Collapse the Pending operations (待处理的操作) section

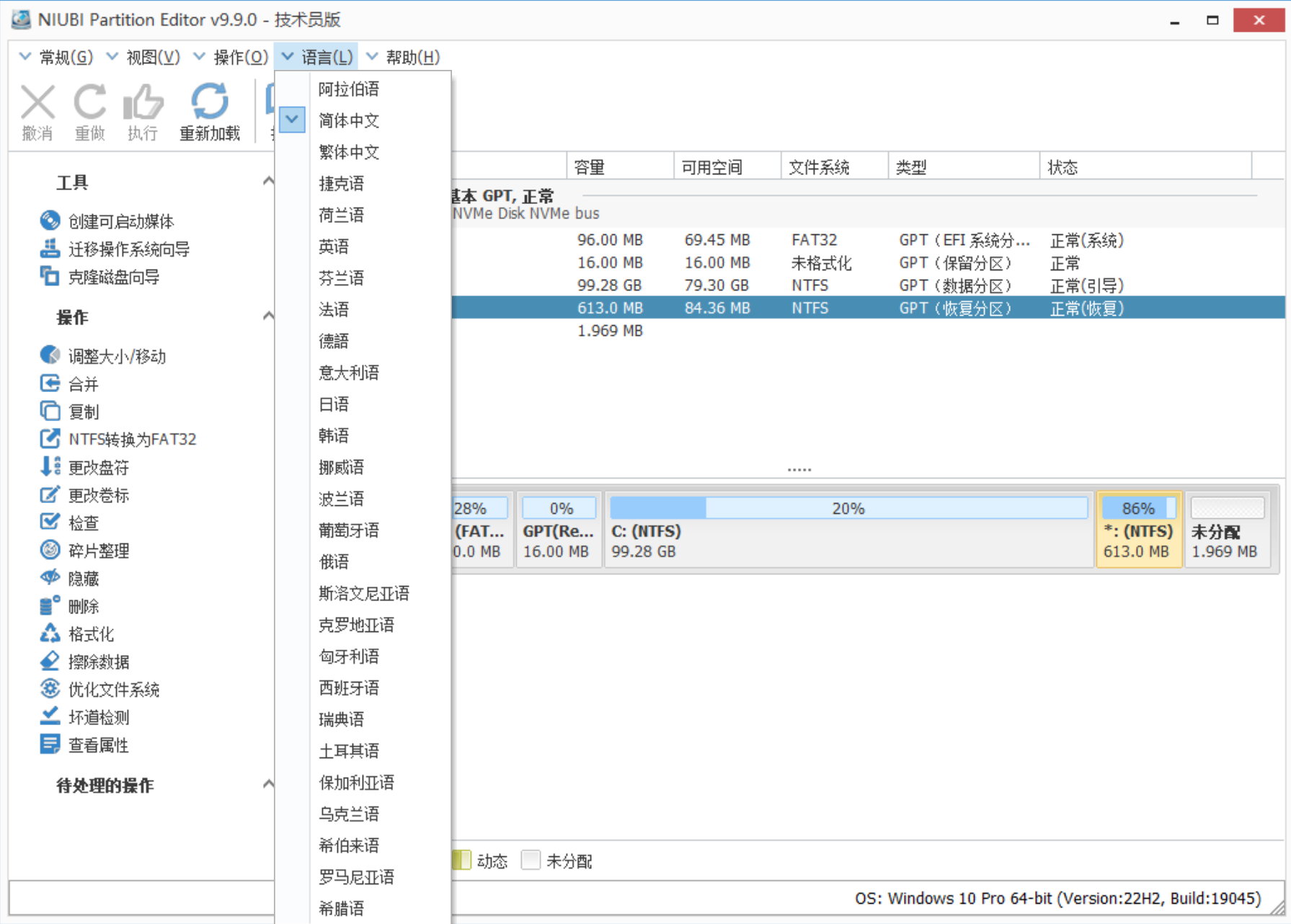268,784
